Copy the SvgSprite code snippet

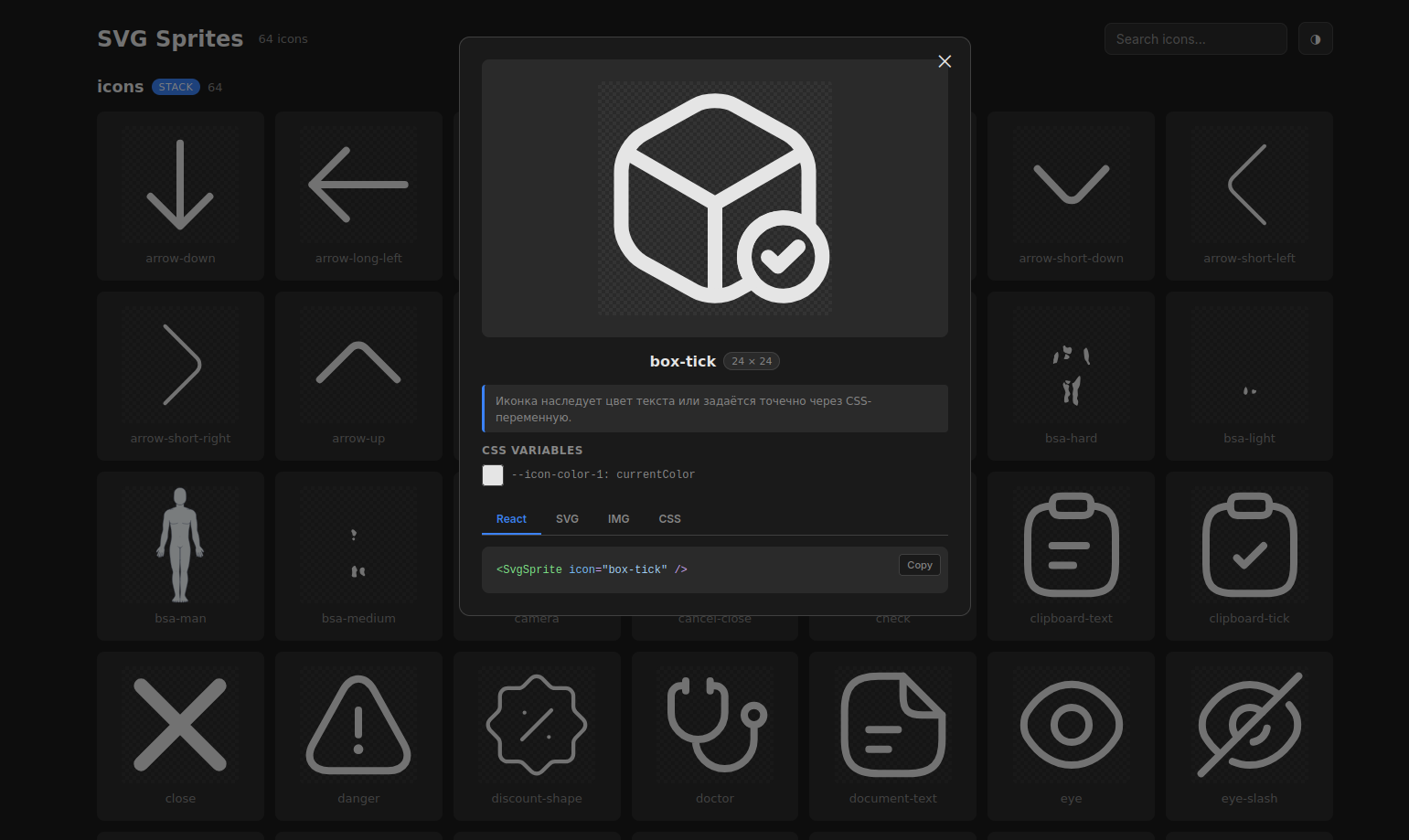919,565
